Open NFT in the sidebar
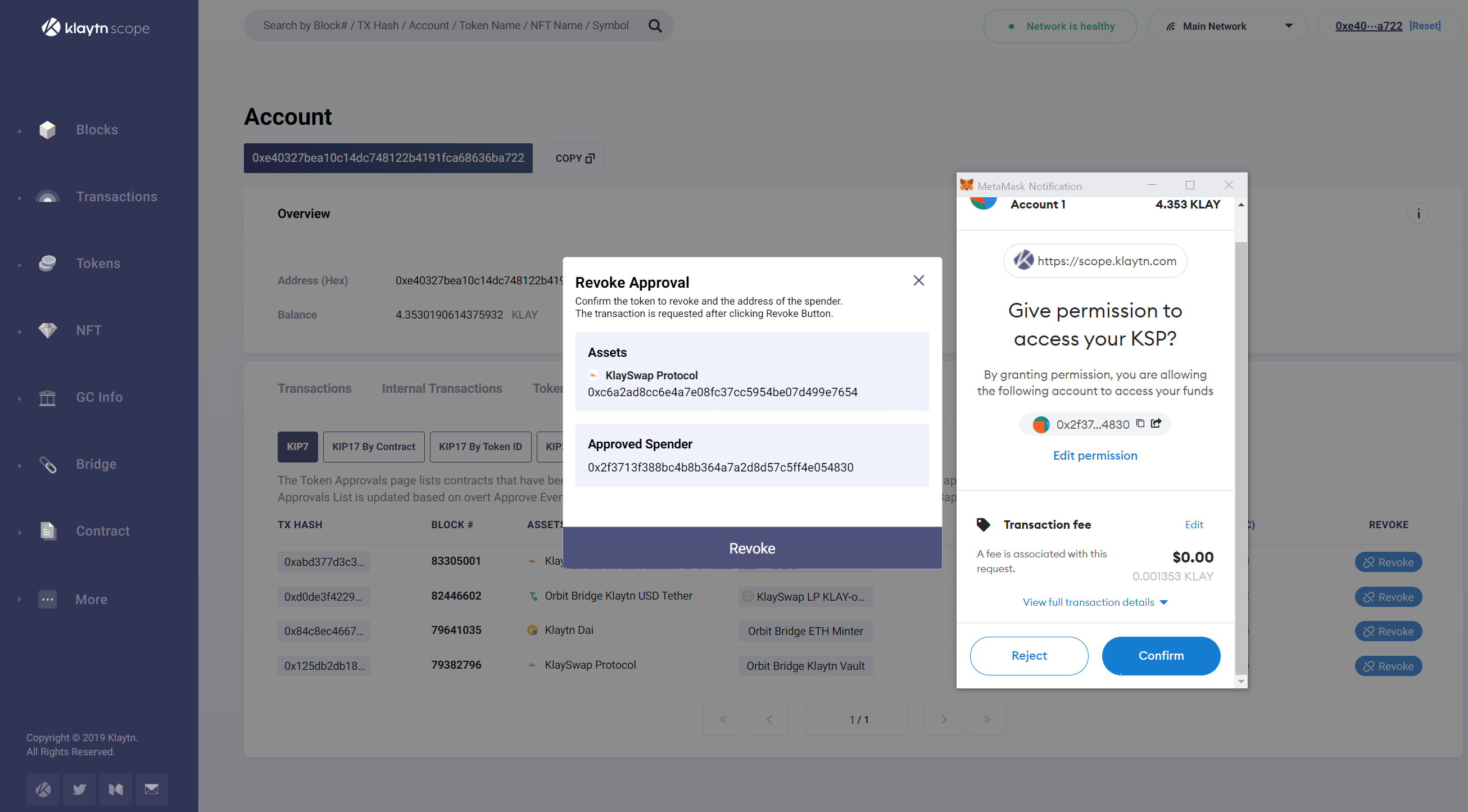 click(89, 330)
